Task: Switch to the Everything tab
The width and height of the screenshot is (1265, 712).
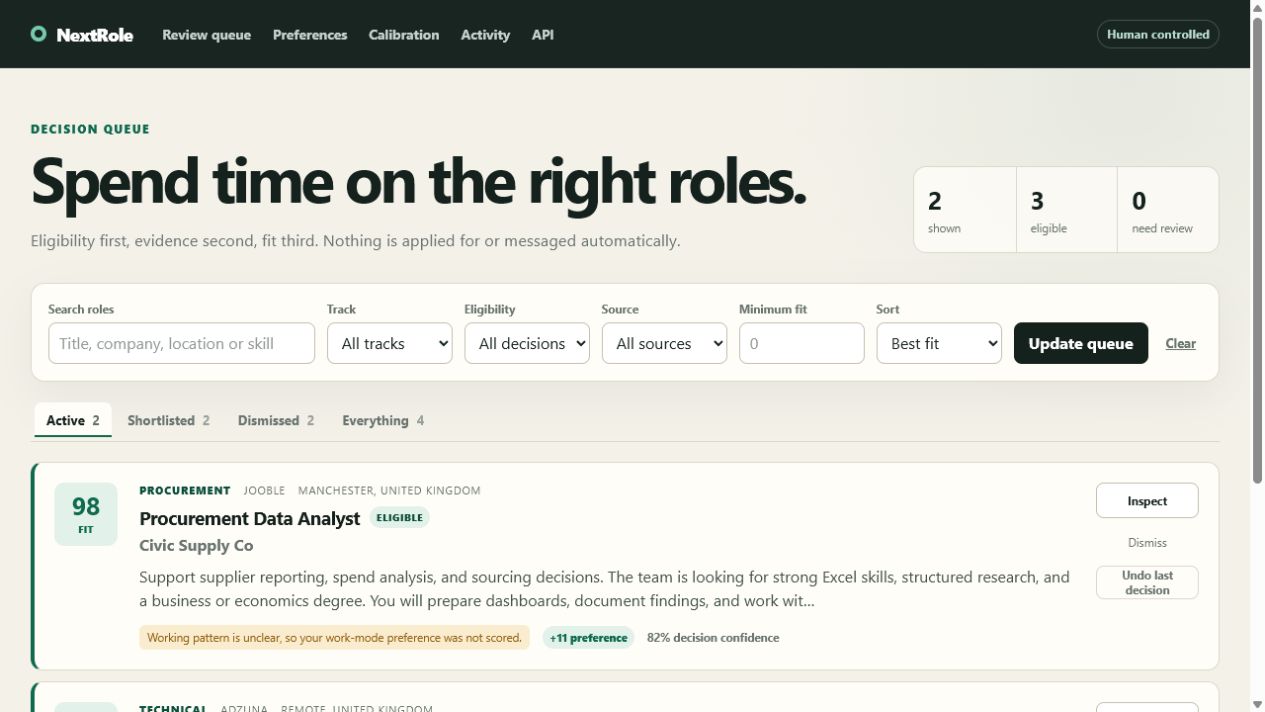Action: 383,420
